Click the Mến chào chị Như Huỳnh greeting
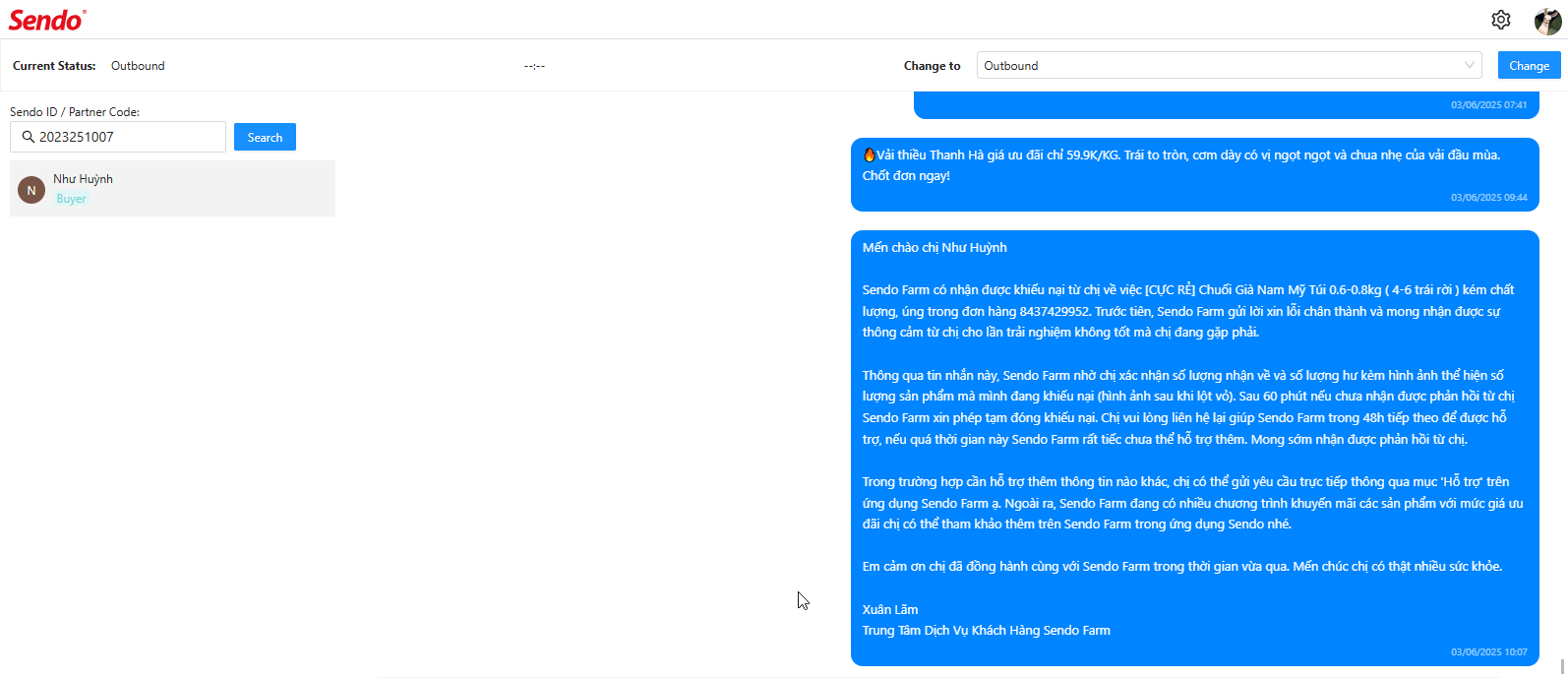1568x678 pixels. click(x=935, y=248)
